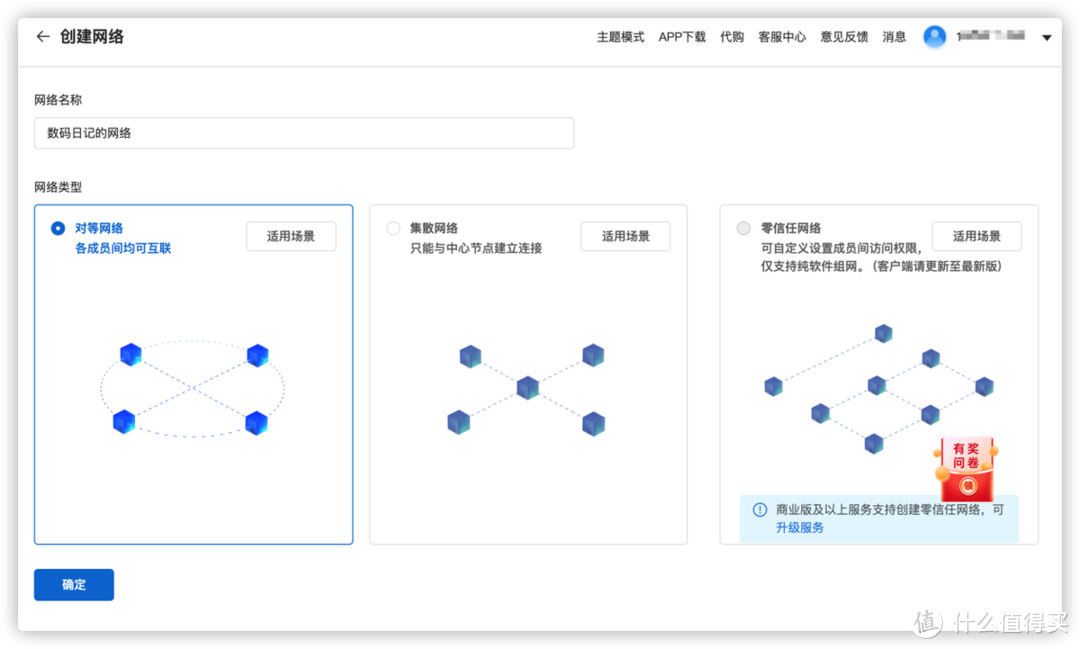Click the 集散网络 hub-and-spoke diagram
The image size is (1080, 649).
pos(527,388)
